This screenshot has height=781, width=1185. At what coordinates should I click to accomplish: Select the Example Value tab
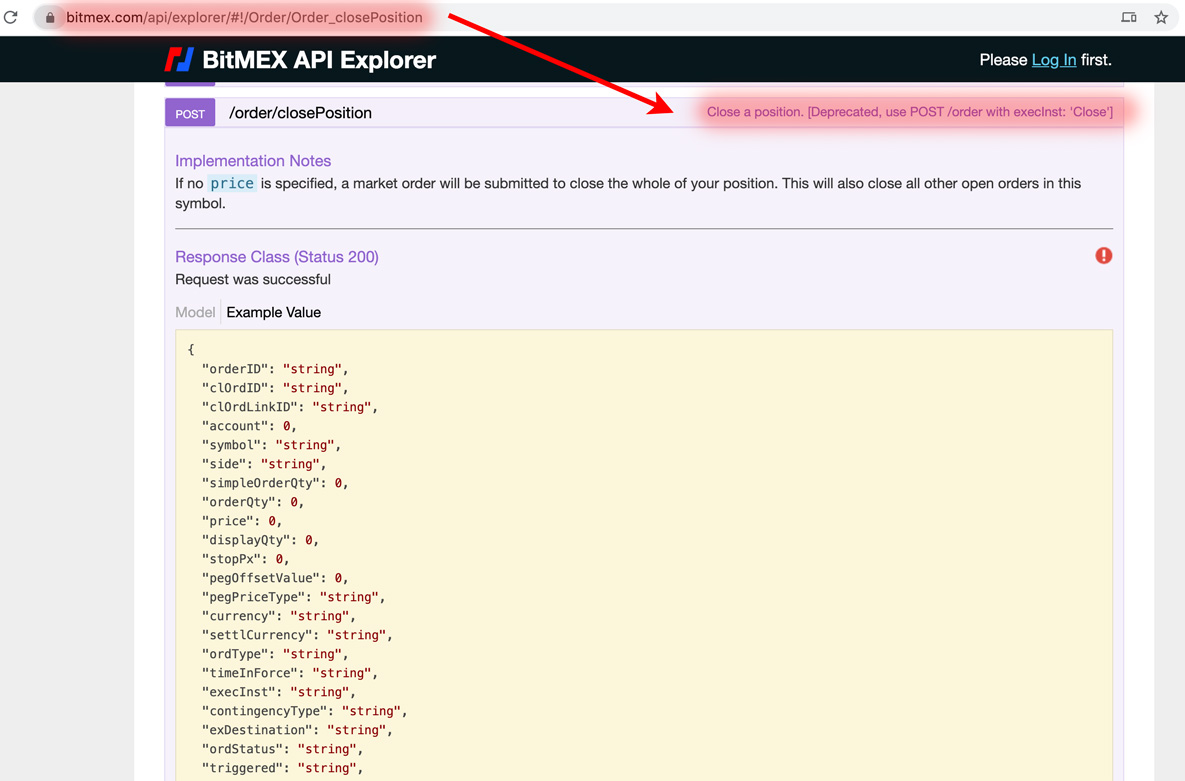(x=273, y=312)
